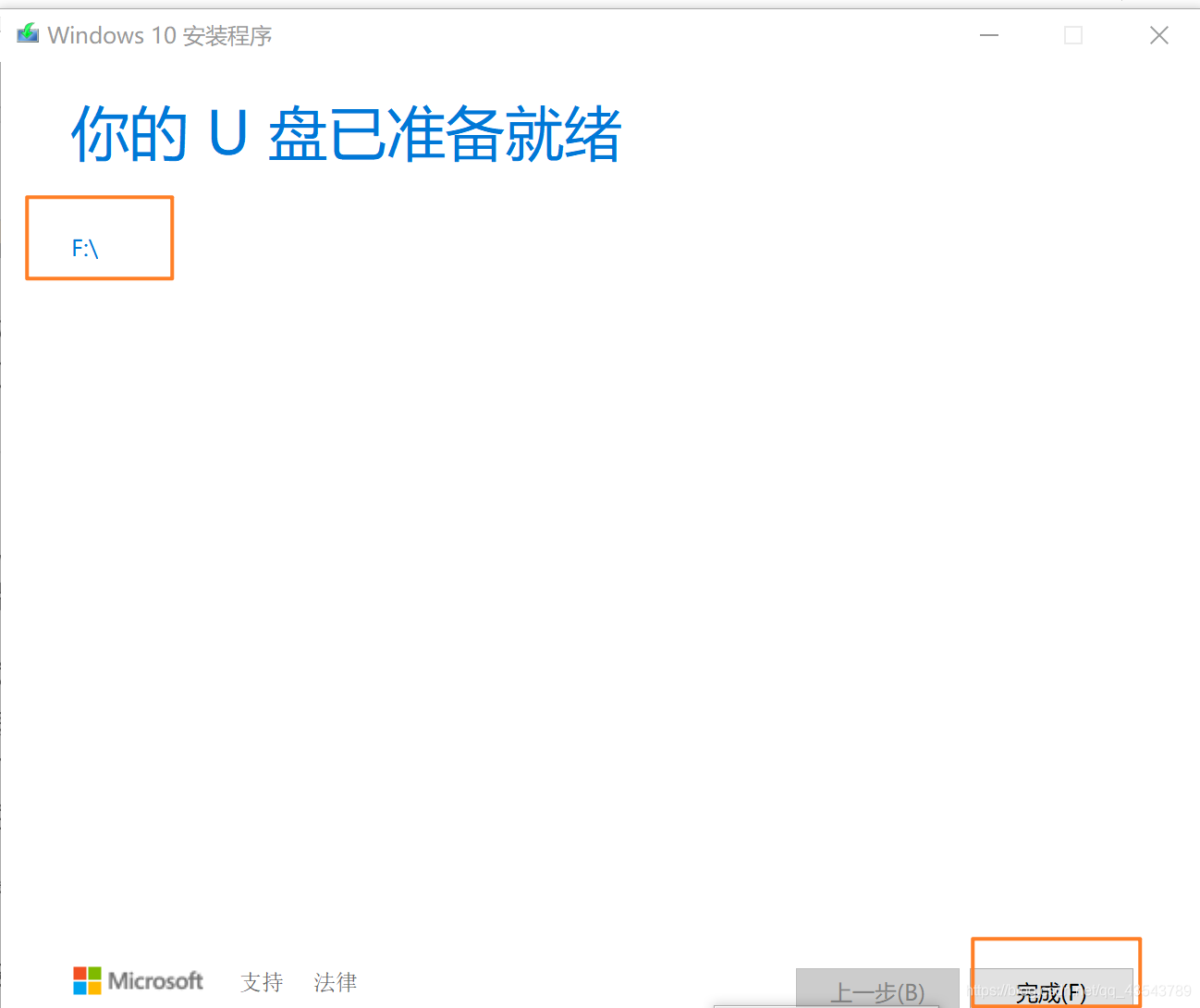Open the 法律 legal link
The width and height of the screenshot is (1200, 1008).
pos(335,981)
